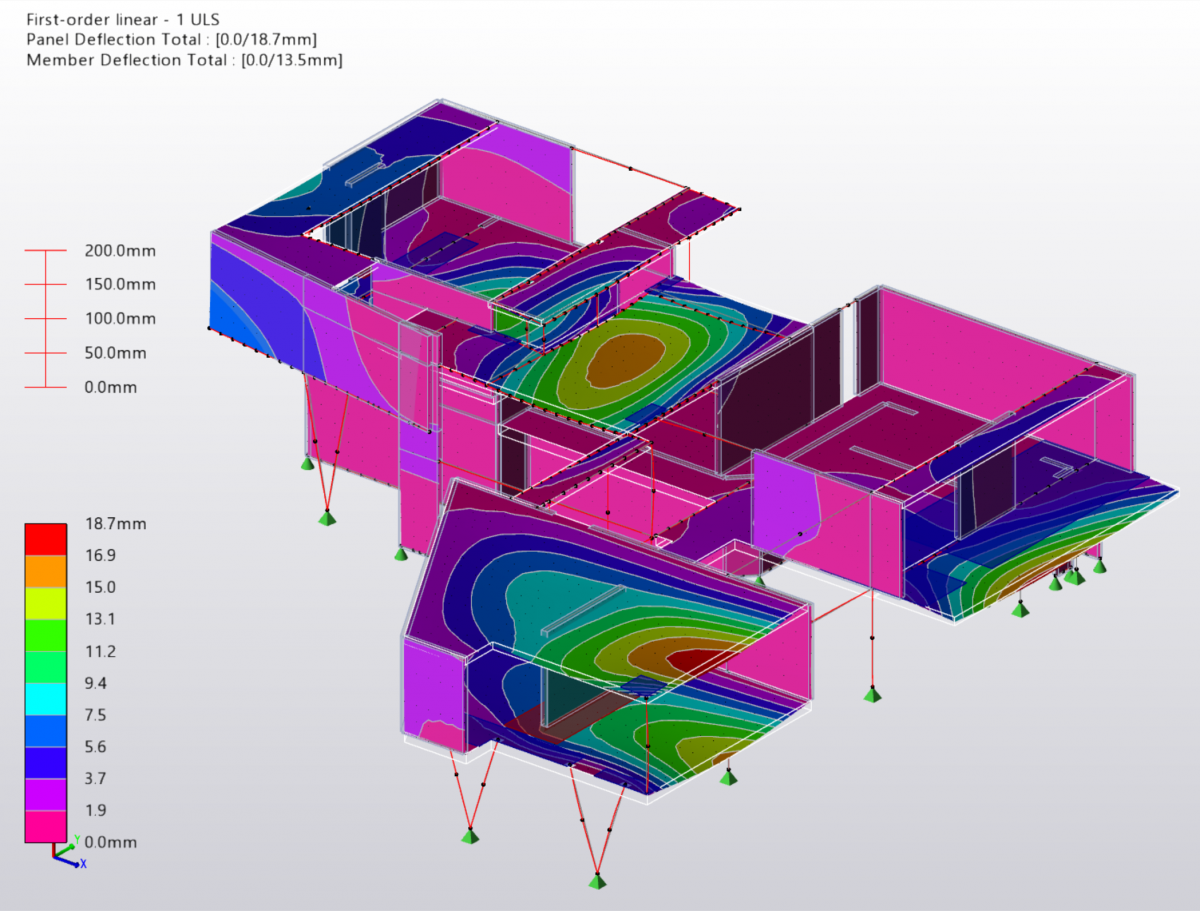Select the yellow-green swatch below 15.0
Image resolution: width=1200 pixels, height=911 pixels.
pyautogui.click(x=46, y=602)
